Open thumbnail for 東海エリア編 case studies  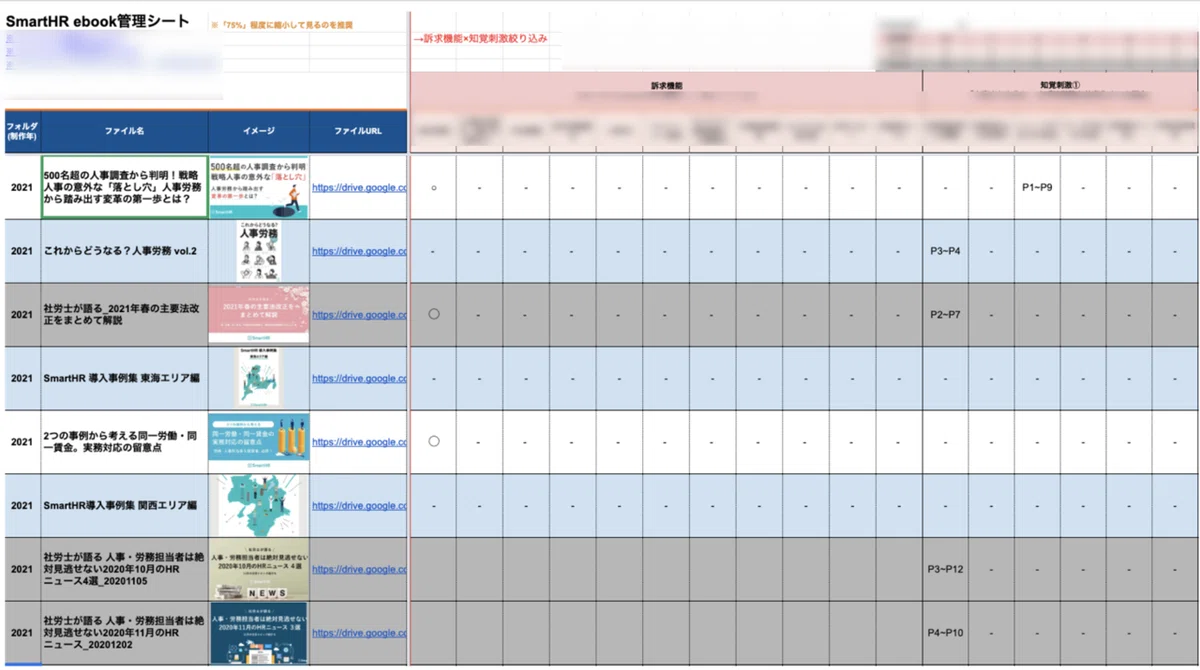click(259, 378)
